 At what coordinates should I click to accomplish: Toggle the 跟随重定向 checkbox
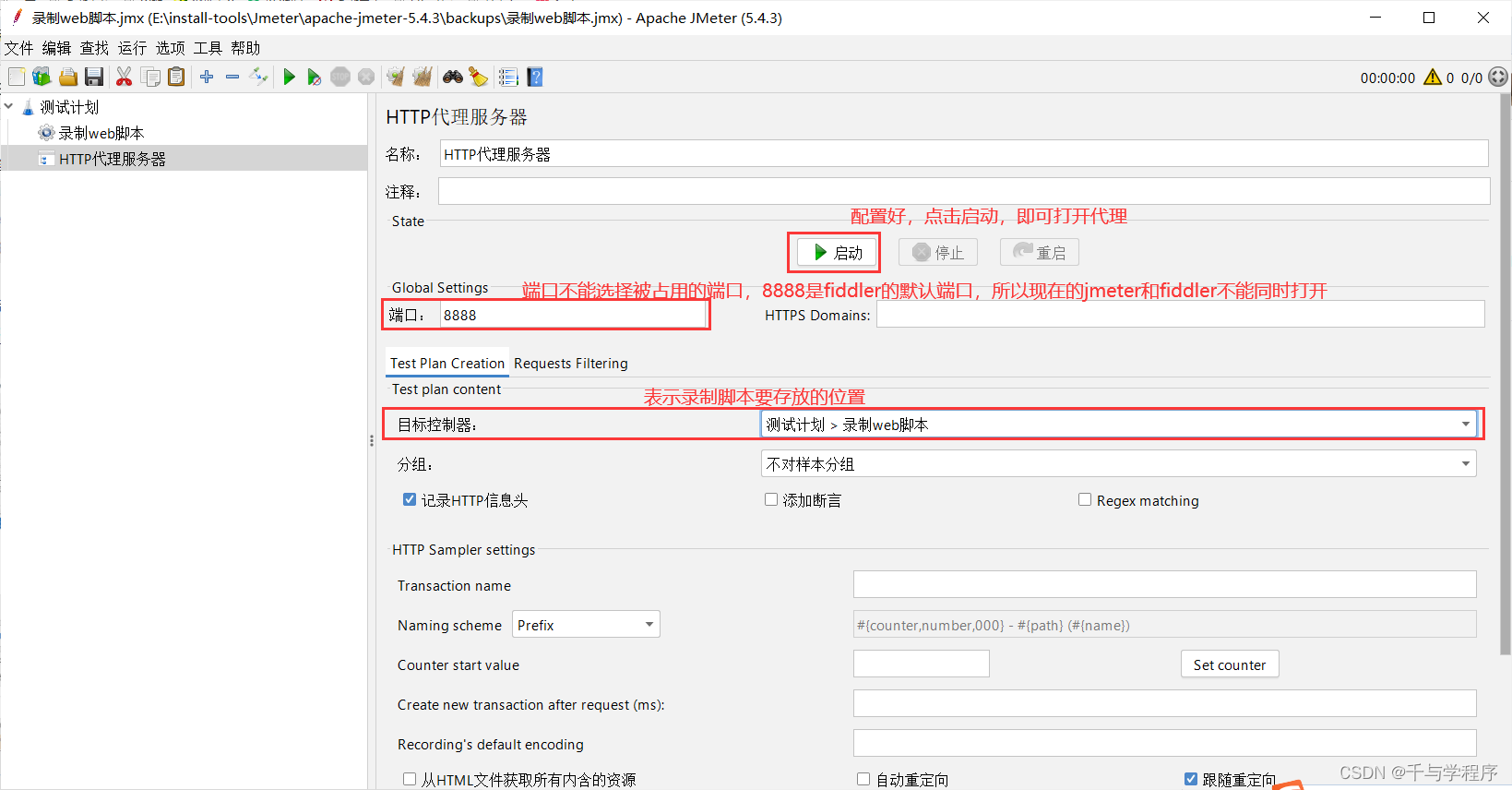pos(1191,779)
